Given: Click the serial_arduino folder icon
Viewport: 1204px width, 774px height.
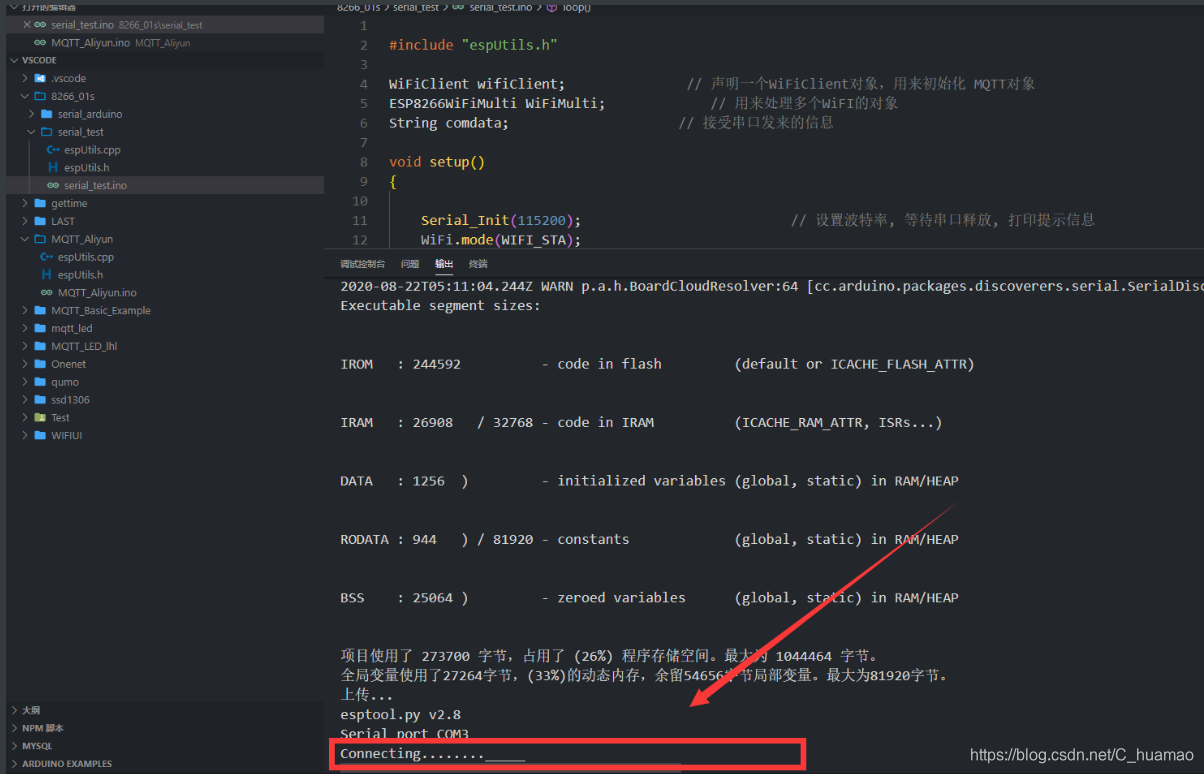Looking at the screenshot, I should click(x=46, y=114).
